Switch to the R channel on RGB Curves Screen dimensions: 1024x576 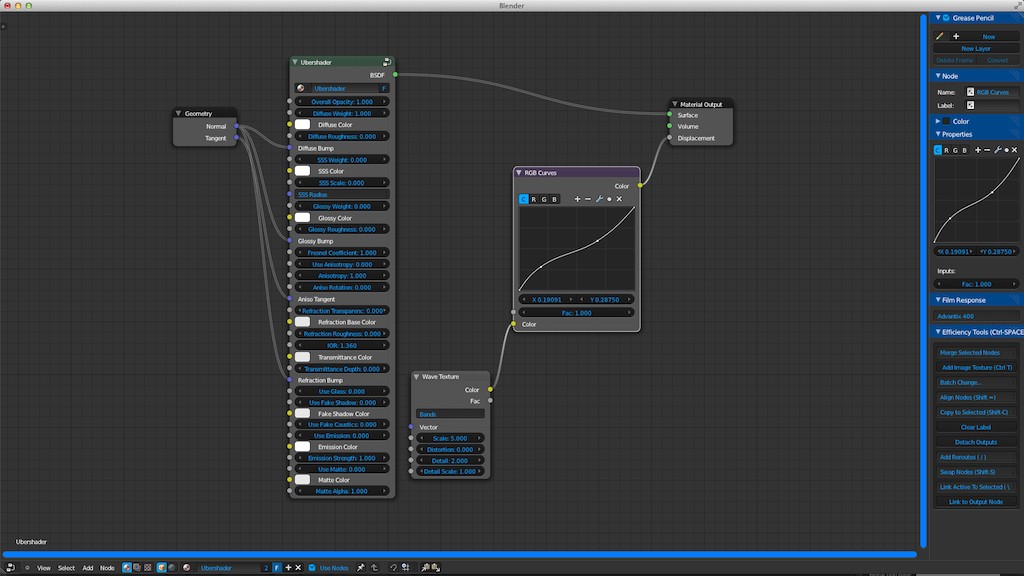pos(533,199)
